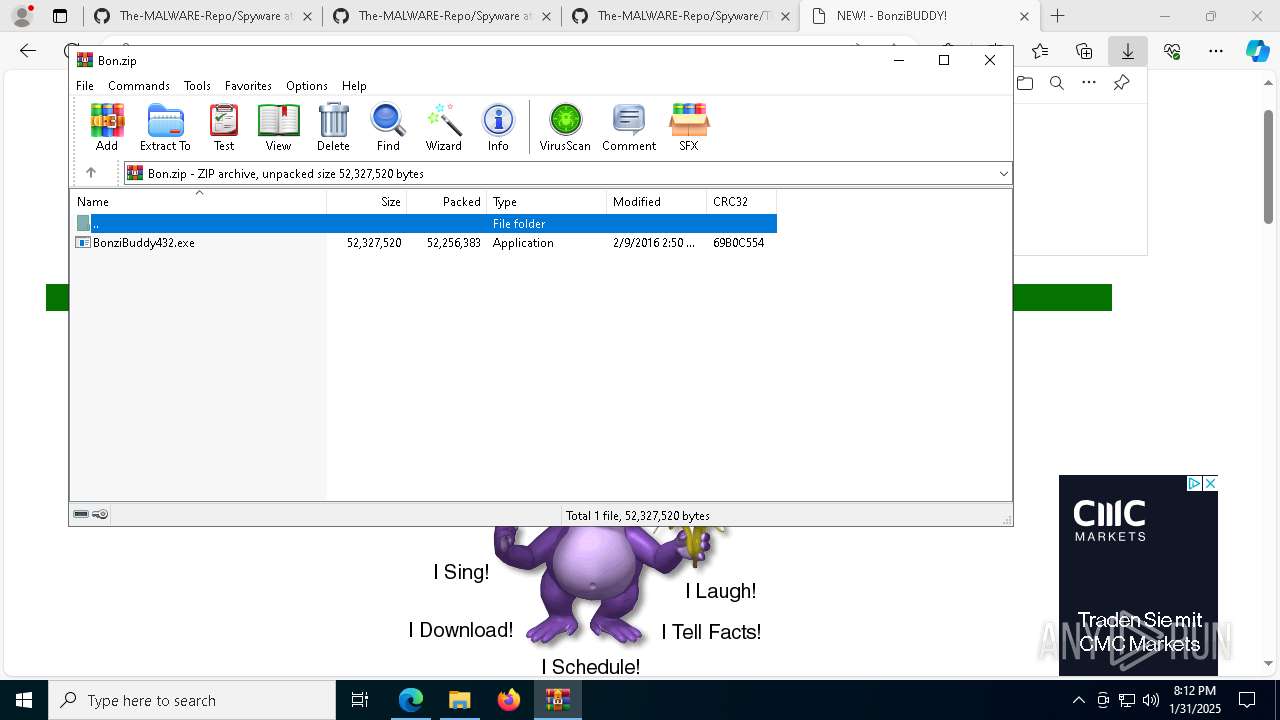This screenshot has width=1280, height=720.
Task: Open the File menu in WinRAR
Action: tap(85, 86)
